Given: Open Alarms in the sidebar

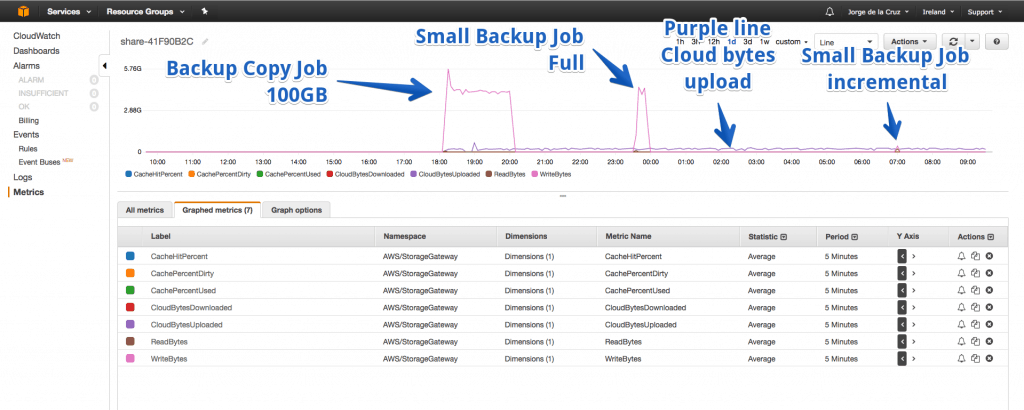Looking at the screenshot, I should pos(26,66).
